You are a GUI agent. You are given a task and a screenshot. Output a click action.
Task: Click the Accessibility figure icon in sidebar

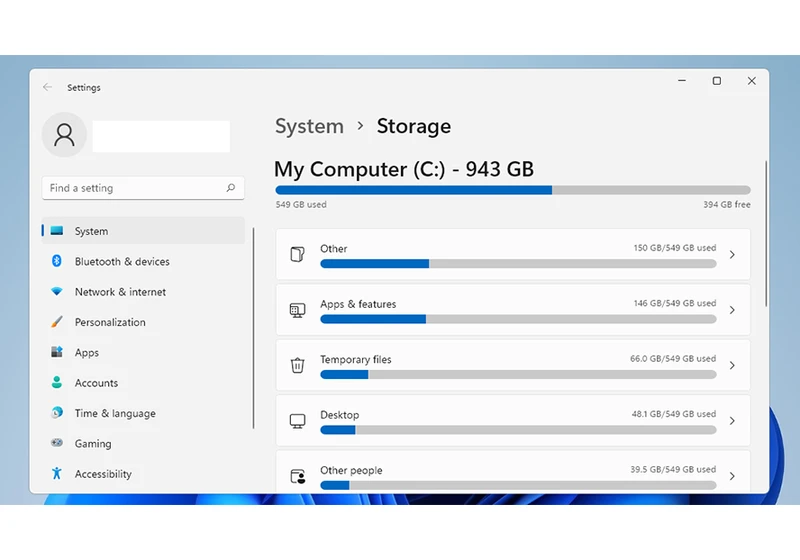pyautogui.click(x=57, y=473)
